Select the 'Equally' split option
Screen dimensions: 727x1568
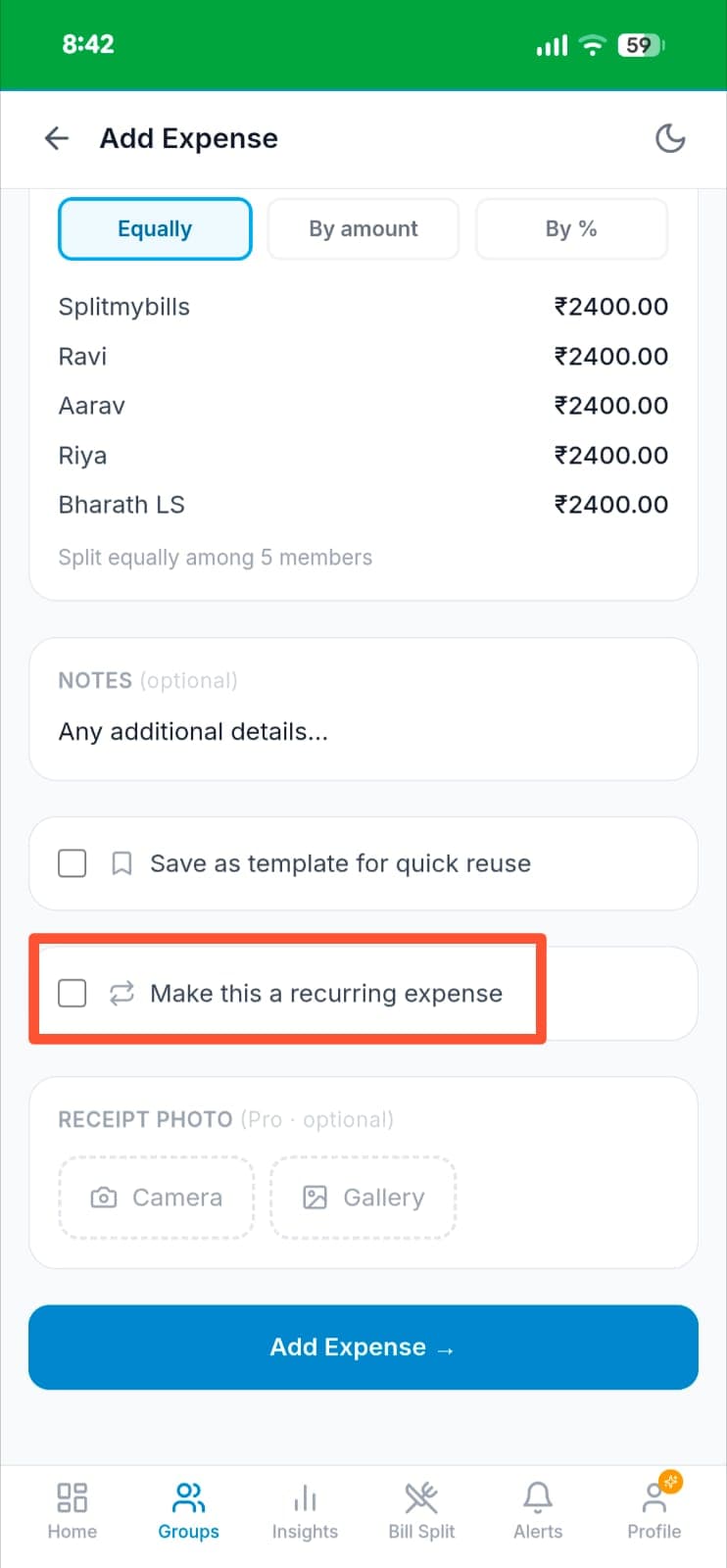(154, 228)
